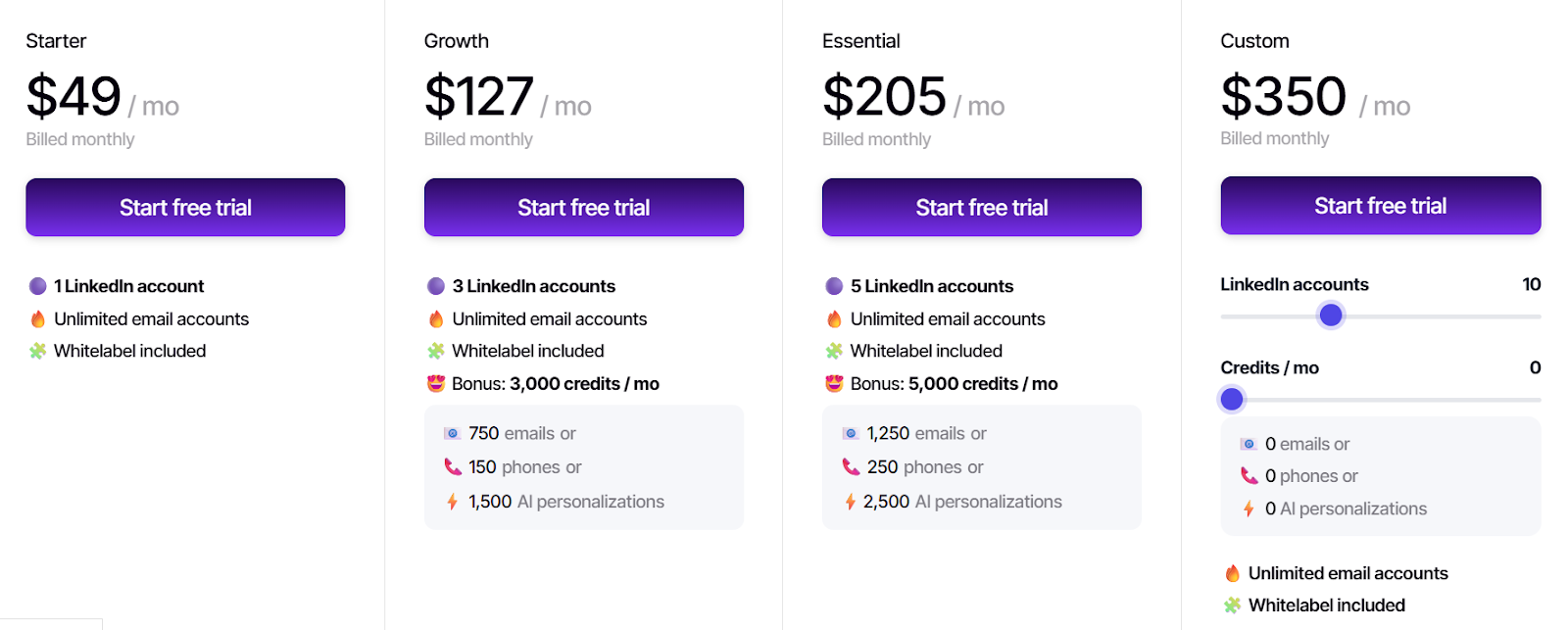Click heart-eyes emoji next to 3,000 credits bonus
This screenshot has height=630, width=1568.
436,383
